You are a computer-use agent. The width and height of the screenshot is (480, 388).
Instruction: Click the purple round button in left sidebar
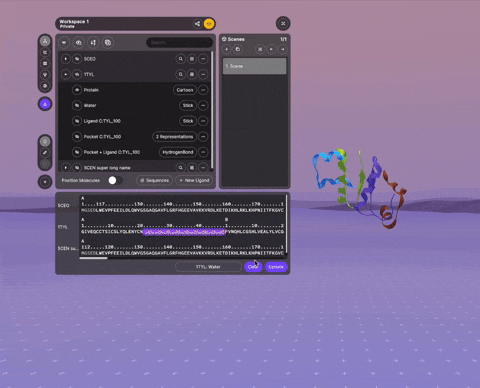[45, 104]
